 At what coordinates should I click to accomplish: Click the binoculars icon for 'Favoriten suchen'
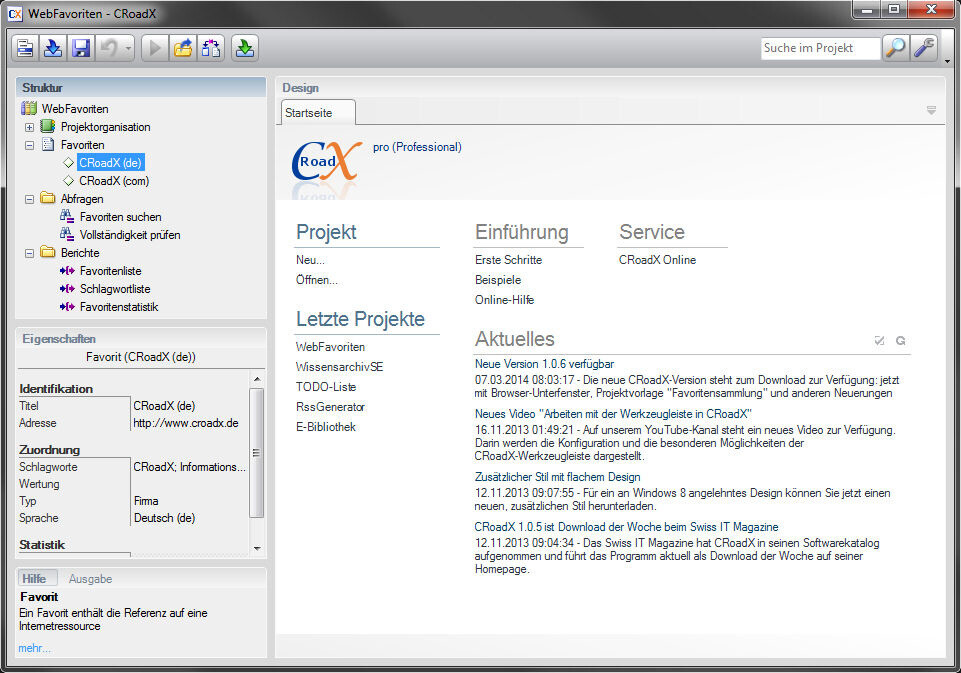[x=67, y=216]
